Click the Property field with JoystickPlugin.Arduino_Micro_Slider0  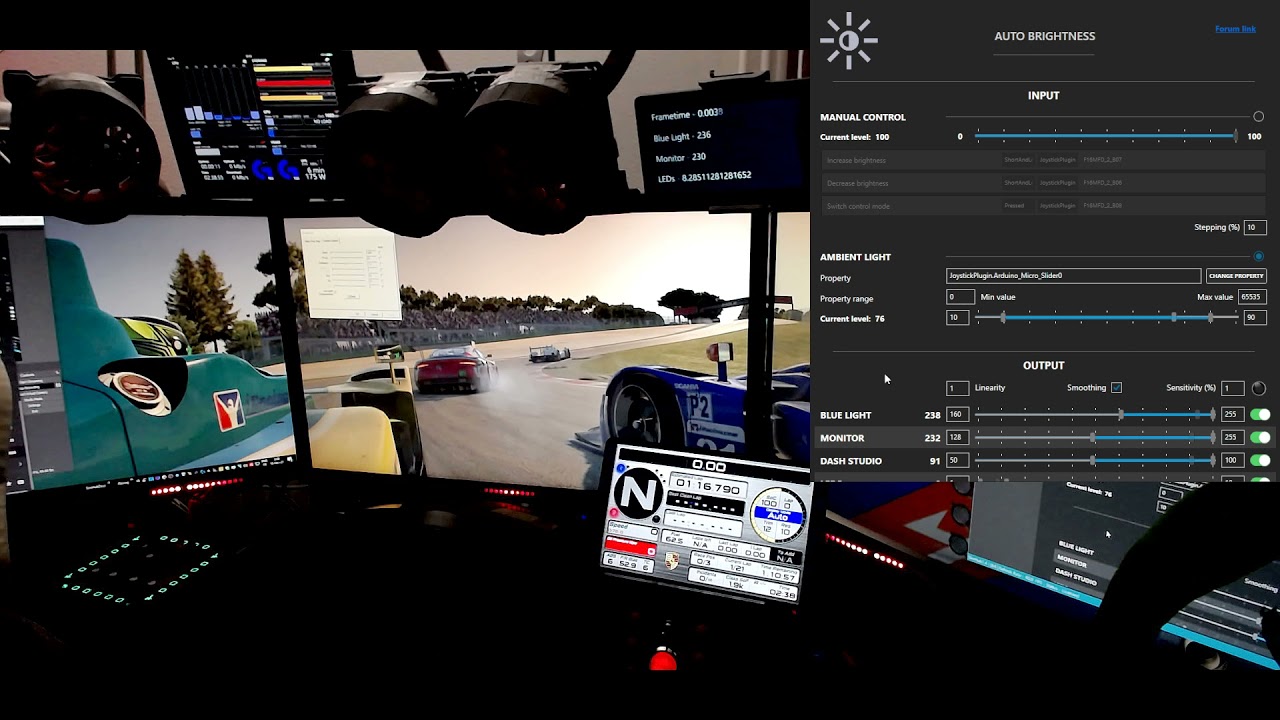[1073, 276]
